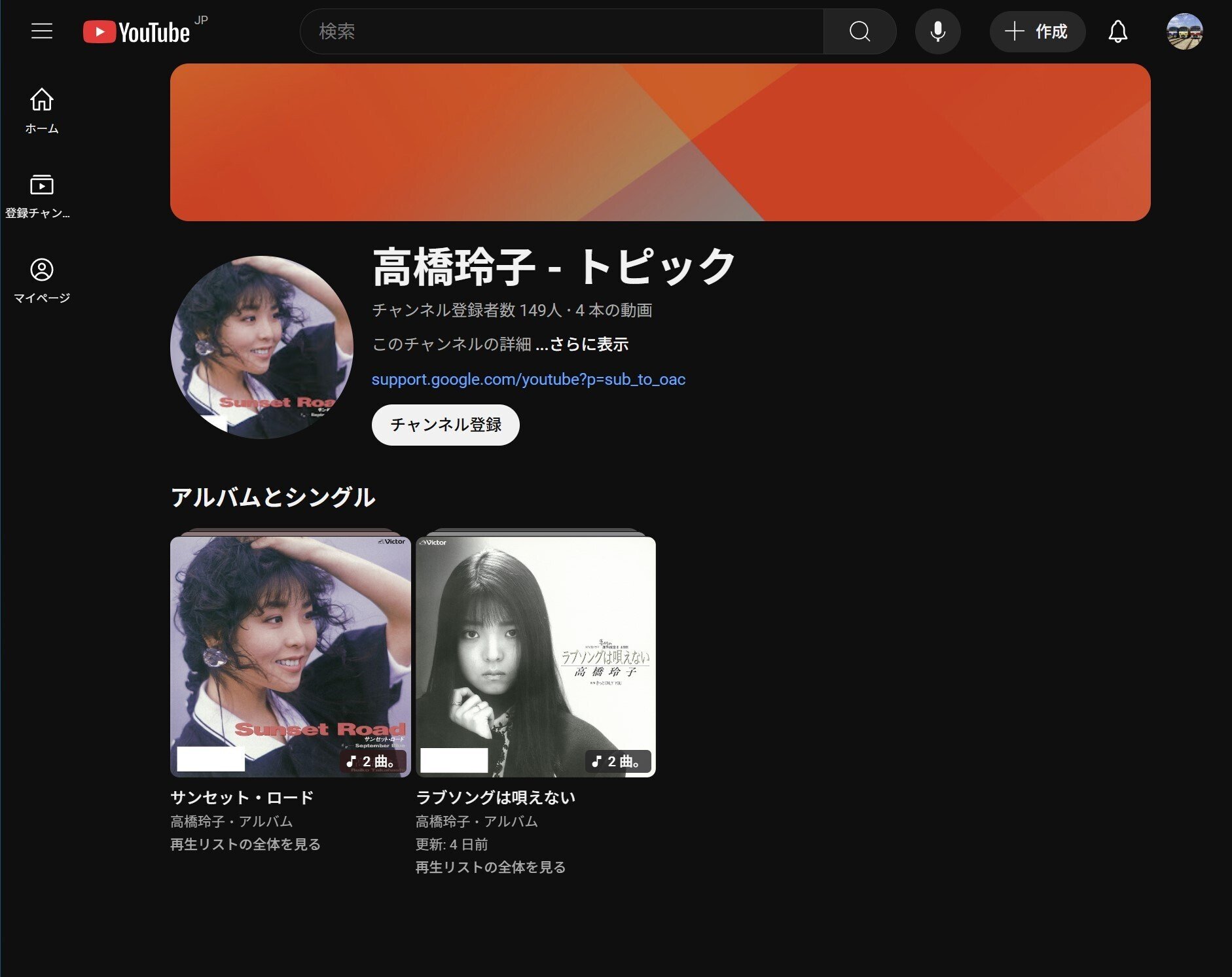Click the 2 曲 badge on ラブソングは唄えない
Screen dimensions: 1232x977
tap(618, 761)
